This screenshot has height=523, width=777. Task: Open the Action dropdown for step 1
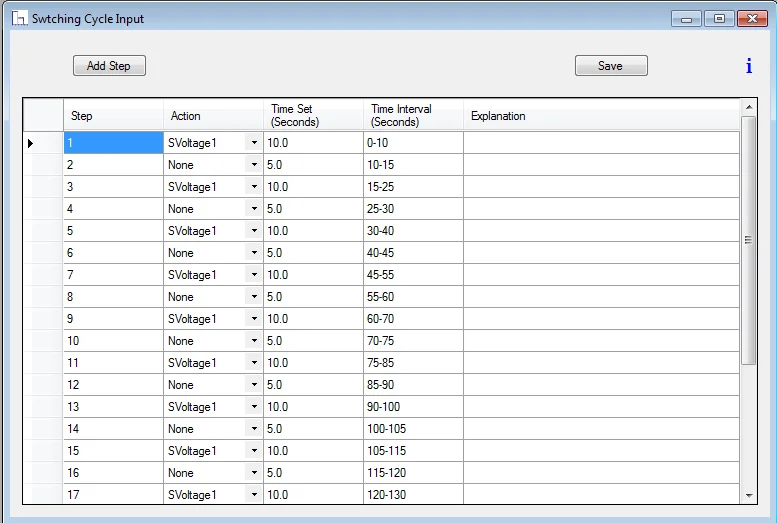[254, 143]
